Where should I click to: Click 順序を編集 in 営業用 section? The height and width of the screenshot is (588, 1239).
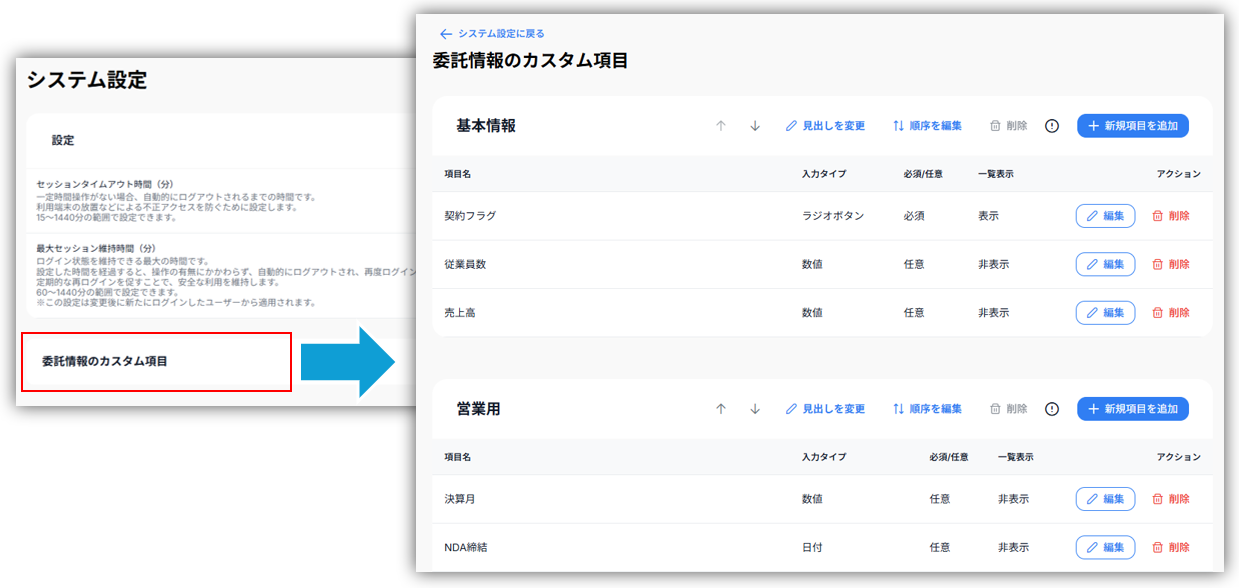coord(927,409)
